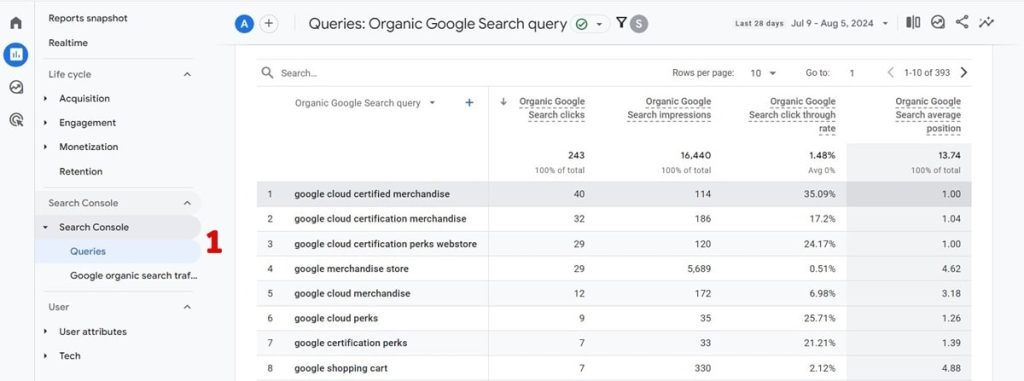Sort by Organic Google Search average position
1024x381 pixels.
[928, 115]
